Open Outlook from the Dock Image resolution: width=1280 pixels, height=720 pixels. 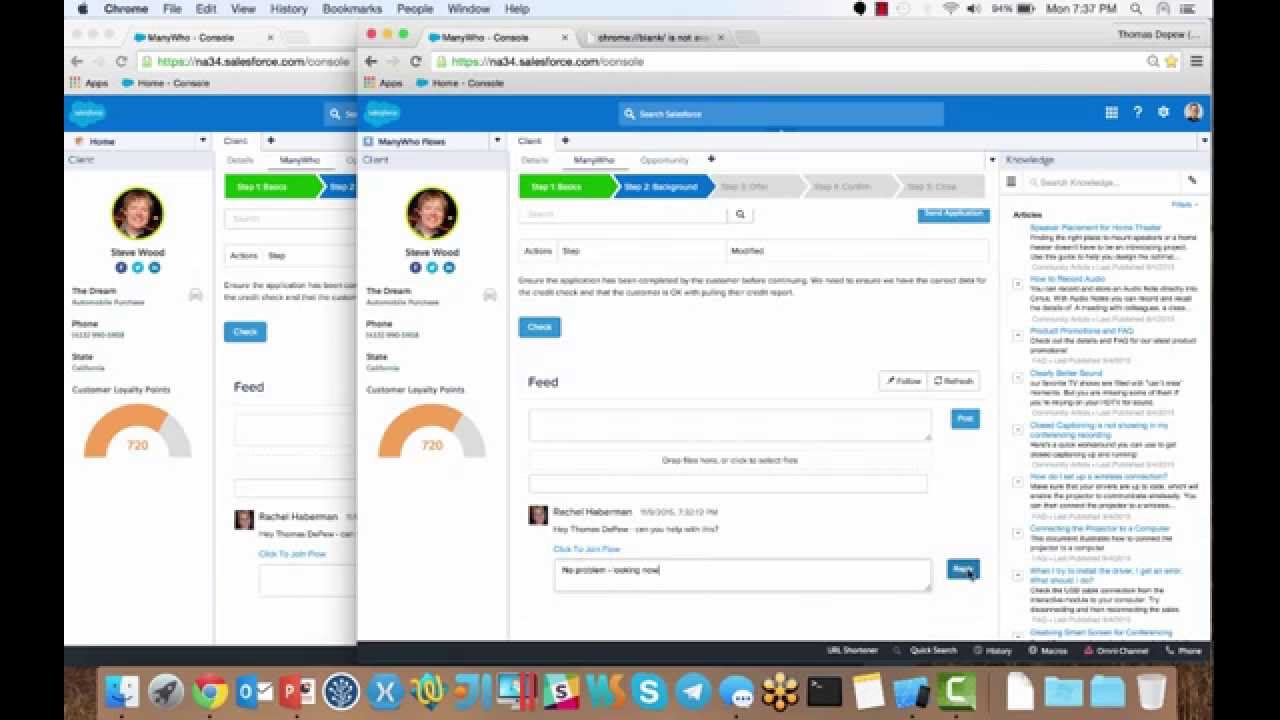click(x=254, y=692)
